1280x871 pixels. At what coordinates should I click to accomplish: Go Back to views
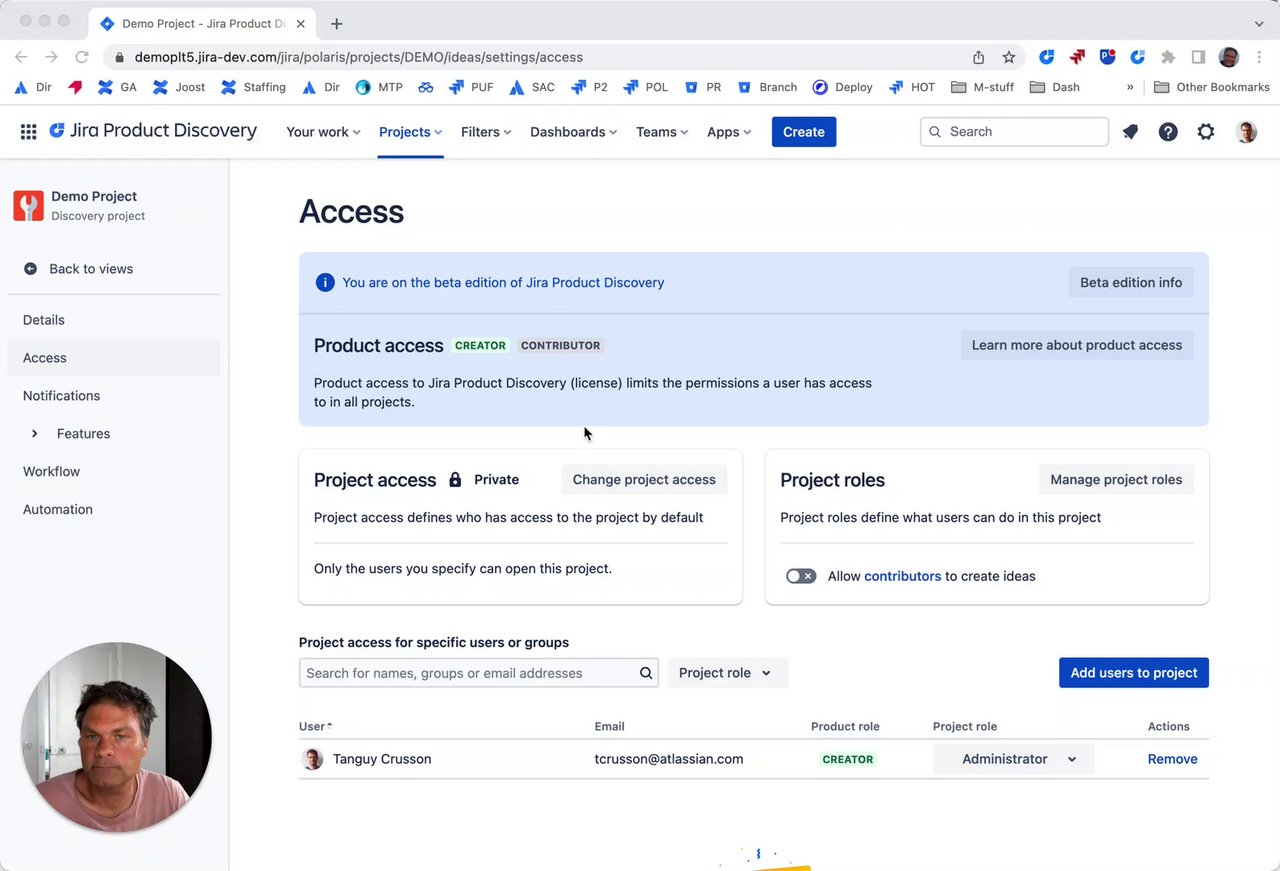(114, 269)
